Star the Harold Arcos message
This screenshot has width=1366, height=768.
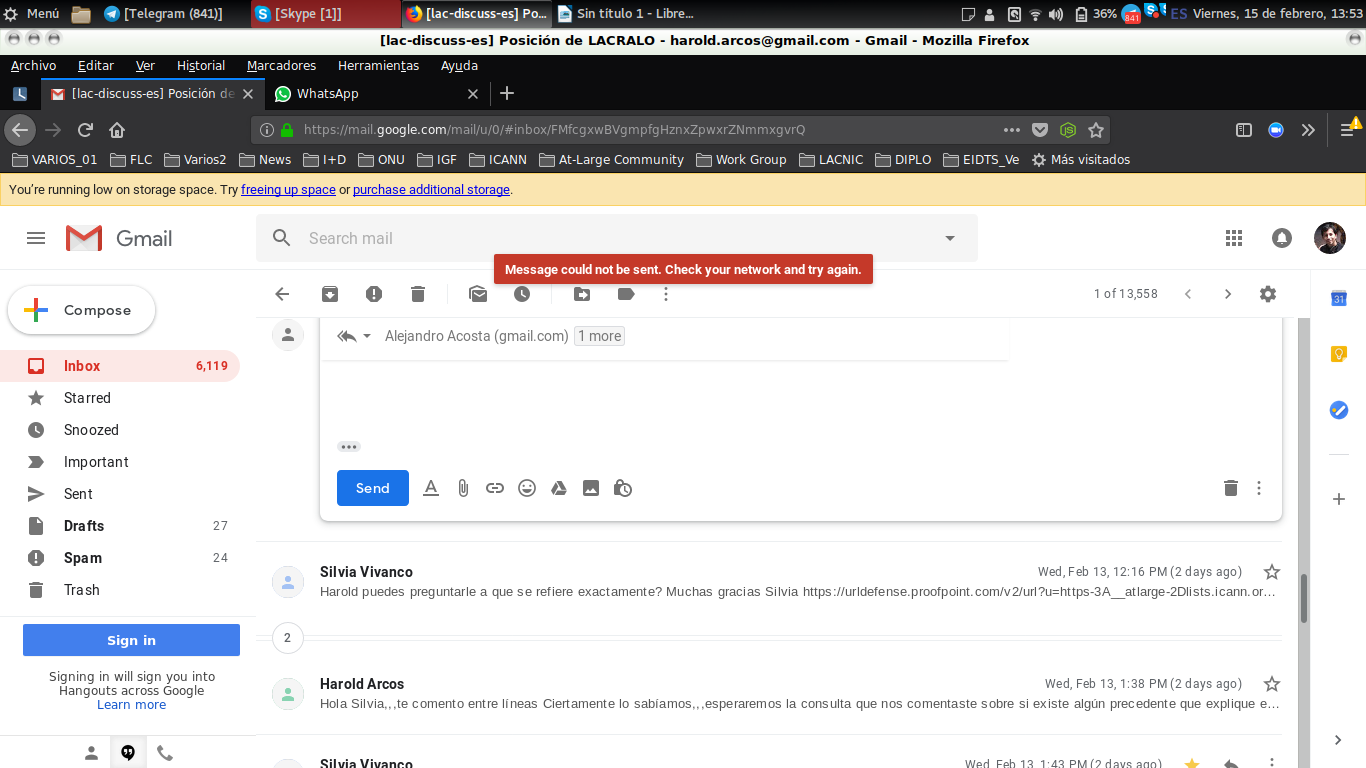pos(1271,684)
